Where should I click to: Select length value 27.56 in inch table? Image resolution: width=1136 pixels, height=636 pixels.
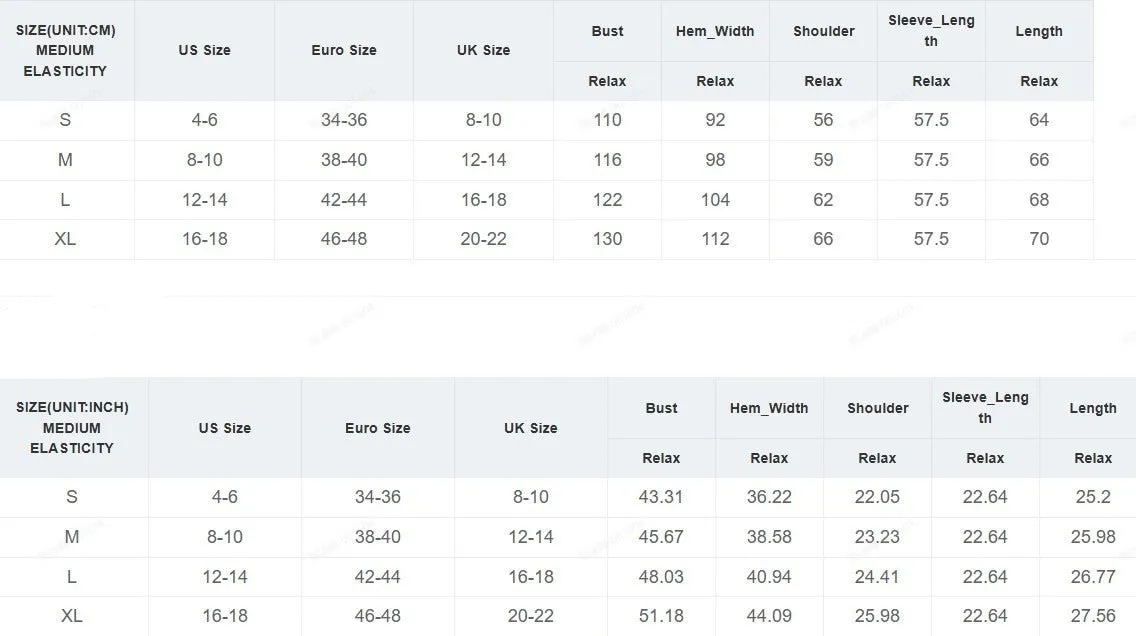pos(1093,616)
